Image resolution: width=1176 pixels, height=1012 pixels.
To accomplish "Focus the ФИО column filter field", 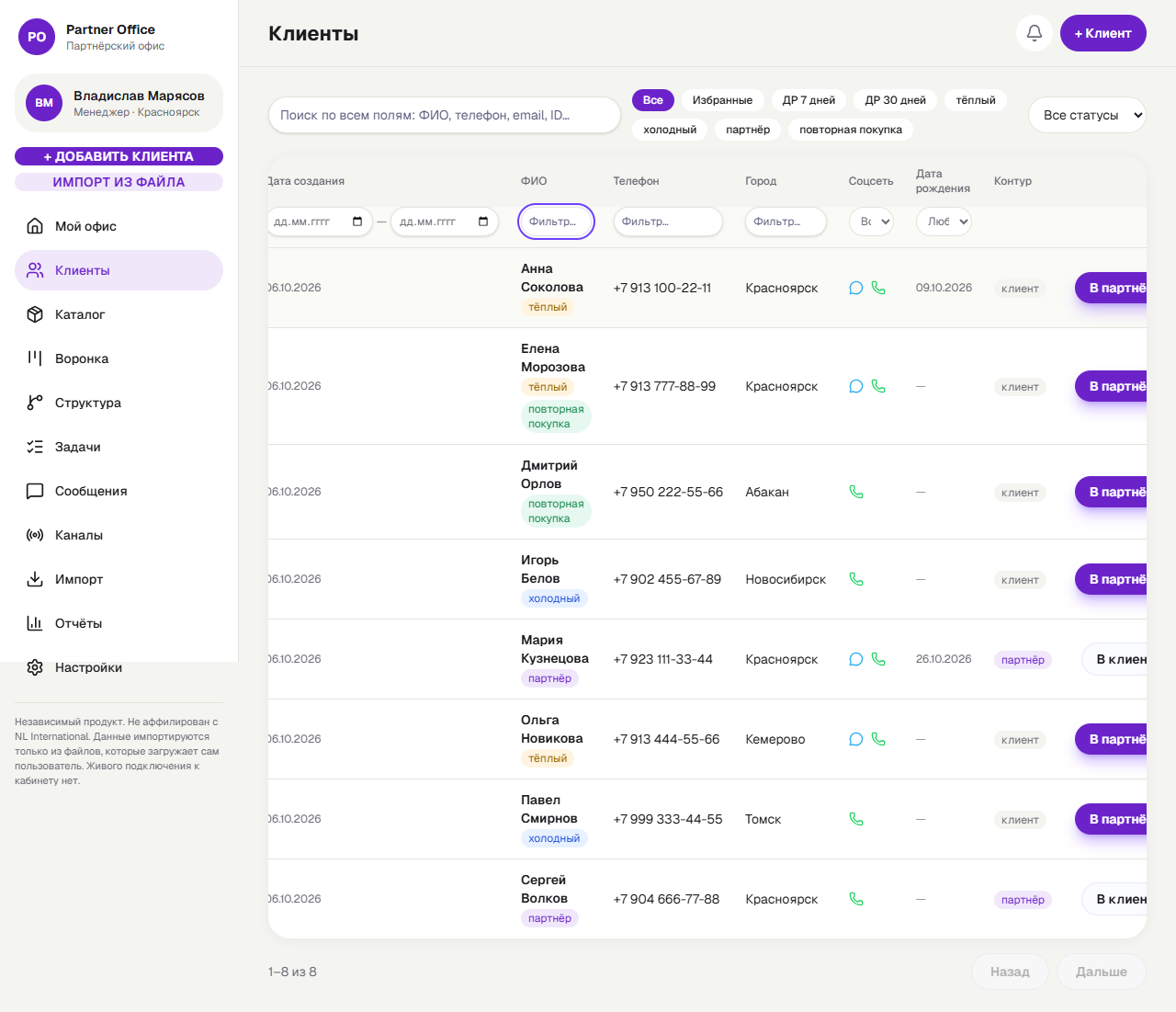I will 557,222.
